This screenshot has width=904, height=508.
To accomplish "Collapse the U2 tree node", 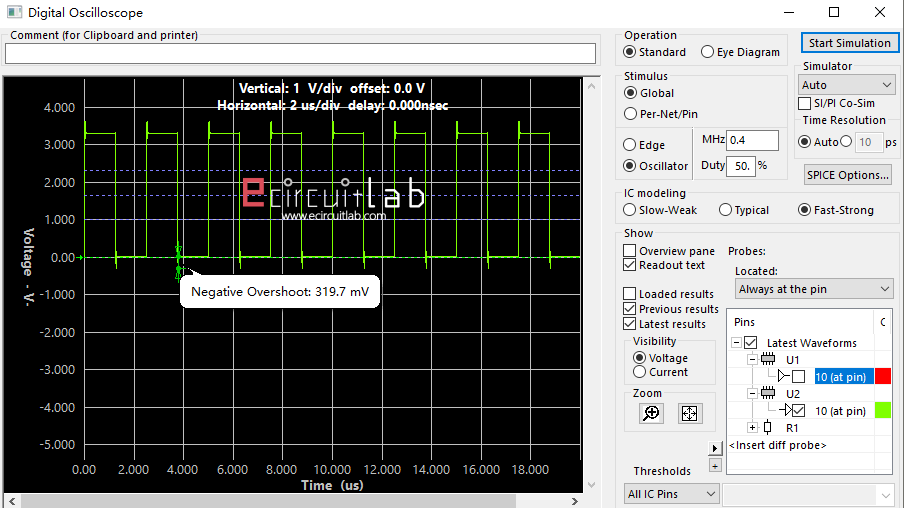I will tap(752, 394).
